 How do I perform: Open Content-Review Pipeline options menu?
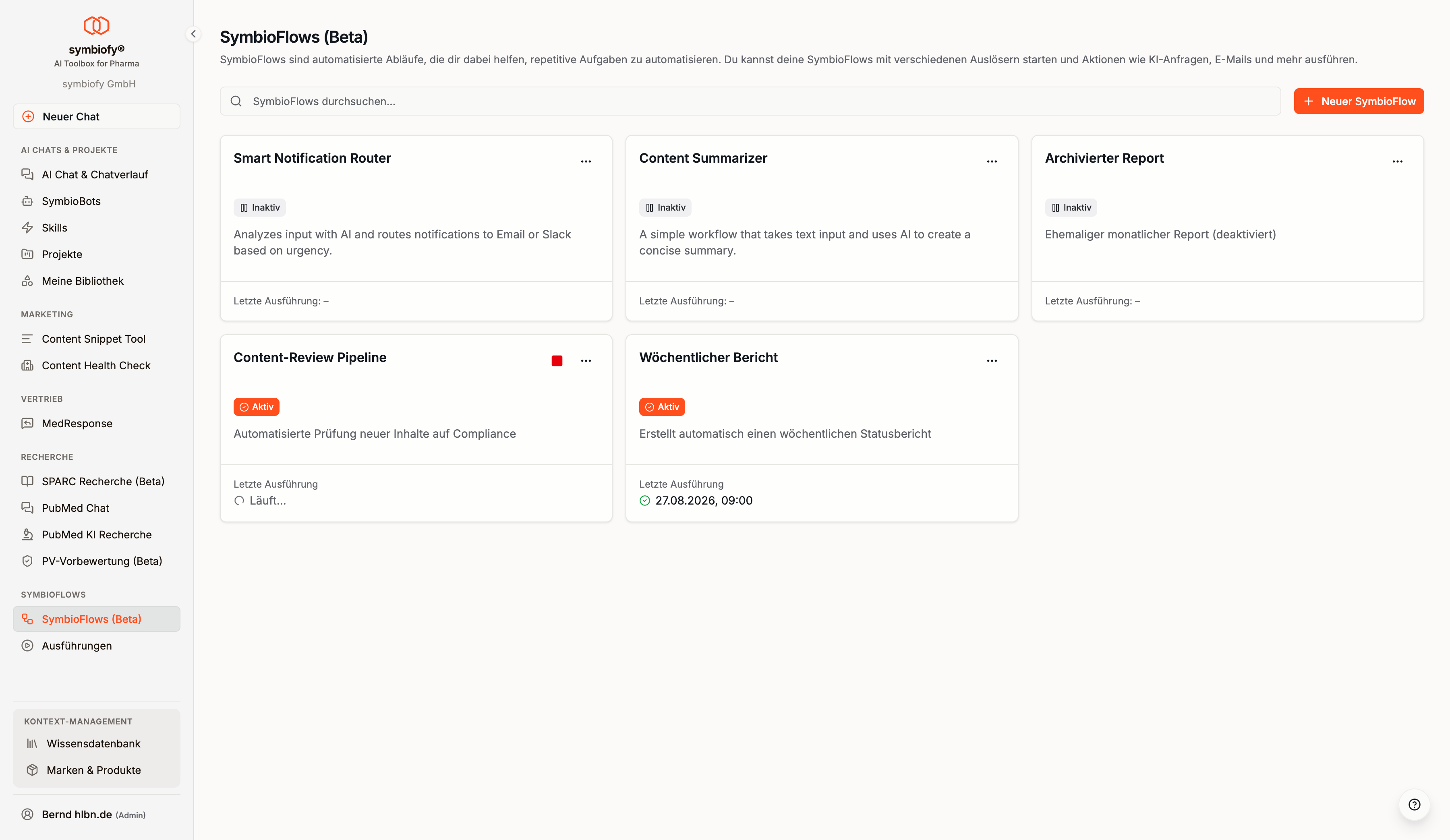coord(586,361)
